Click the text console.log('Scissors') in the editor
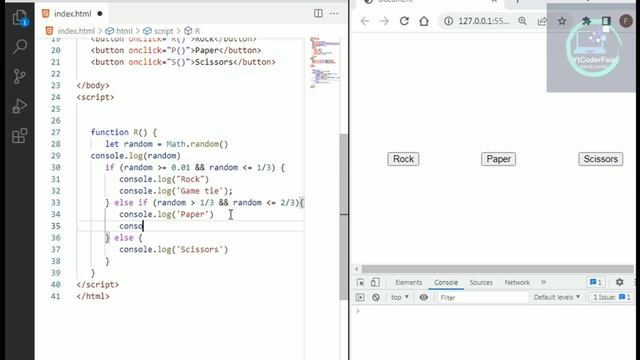Image resolution: width=640 pixels, height=360 pixels. click(x=173, y=249)
